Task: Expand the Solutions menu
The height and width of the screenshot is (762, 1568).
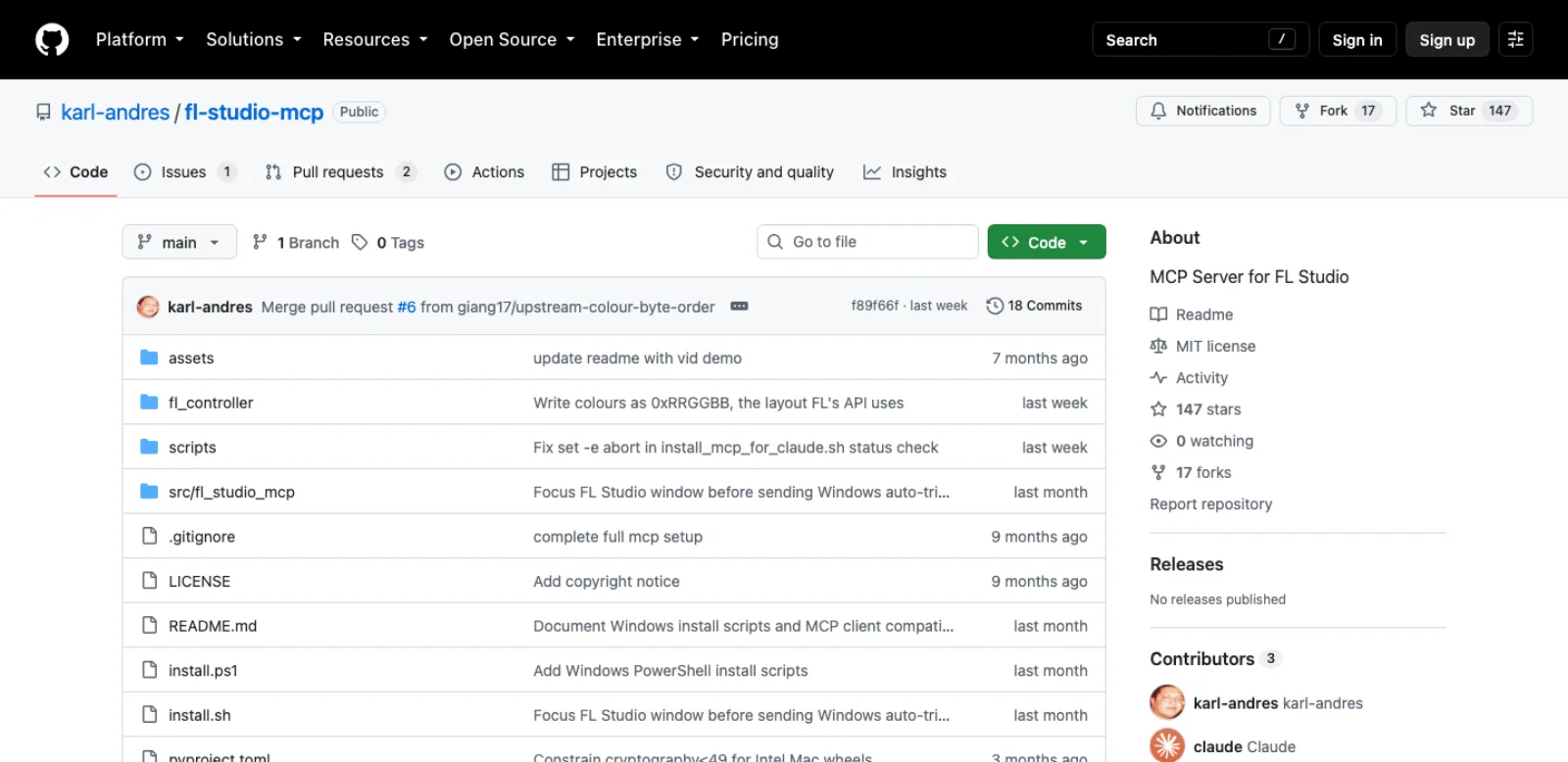Action: pyautogui.click(x=254, y=39)
